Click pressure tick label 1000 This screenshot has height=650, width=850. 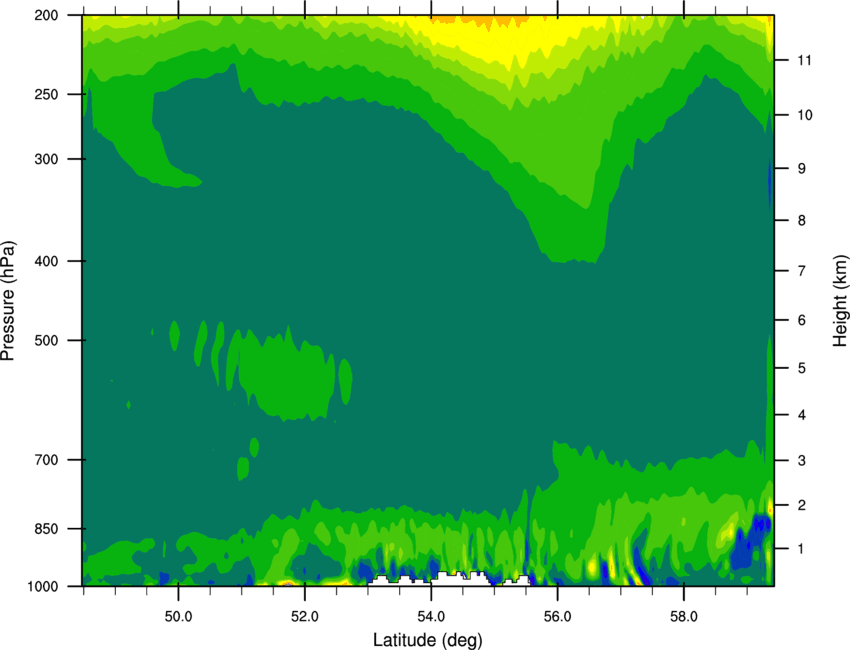(43, 587)
